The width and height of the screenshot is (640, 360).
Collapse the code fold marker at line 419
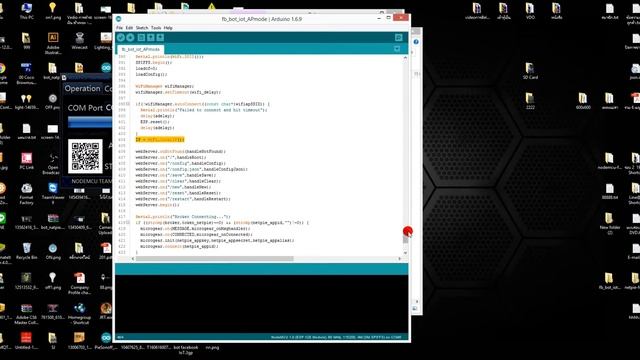(x=128, y=222)
